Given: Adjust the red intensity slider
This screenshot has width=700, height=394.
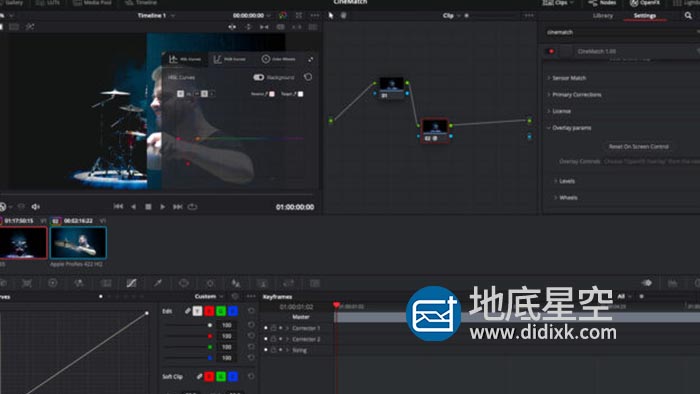Looking at the screenshot, I should point(187,336).
